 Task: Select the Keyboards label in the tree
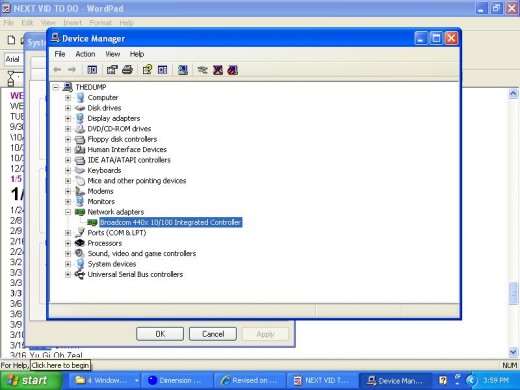(x=104, y=170)
